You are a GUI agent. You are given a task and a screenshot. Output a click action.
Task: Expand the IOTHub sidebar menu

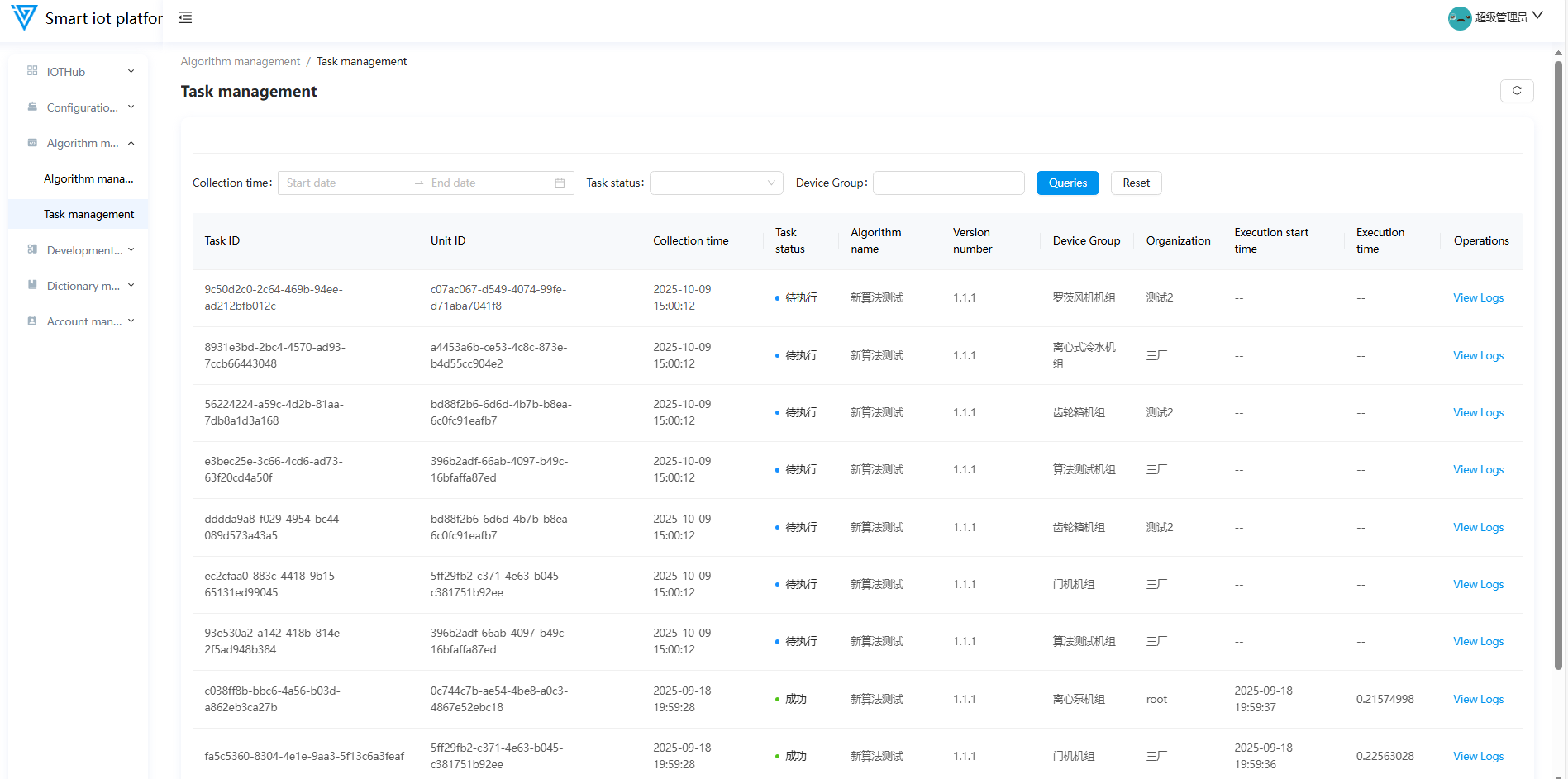pos(80,72)
